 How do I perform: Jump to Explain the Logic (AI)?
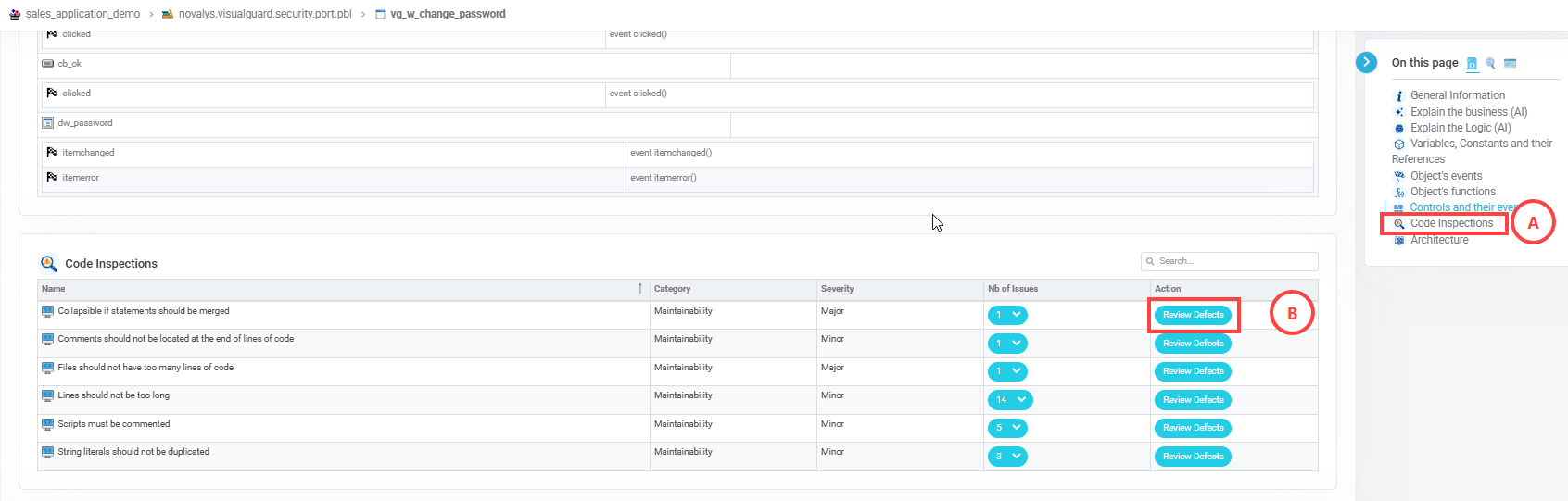coord(1461,128)
